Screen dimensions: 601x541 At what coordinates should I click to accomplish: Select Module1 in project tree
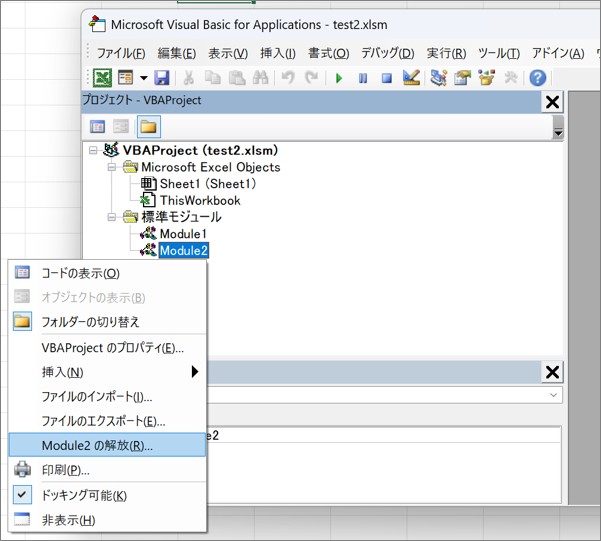pos(183,234)
